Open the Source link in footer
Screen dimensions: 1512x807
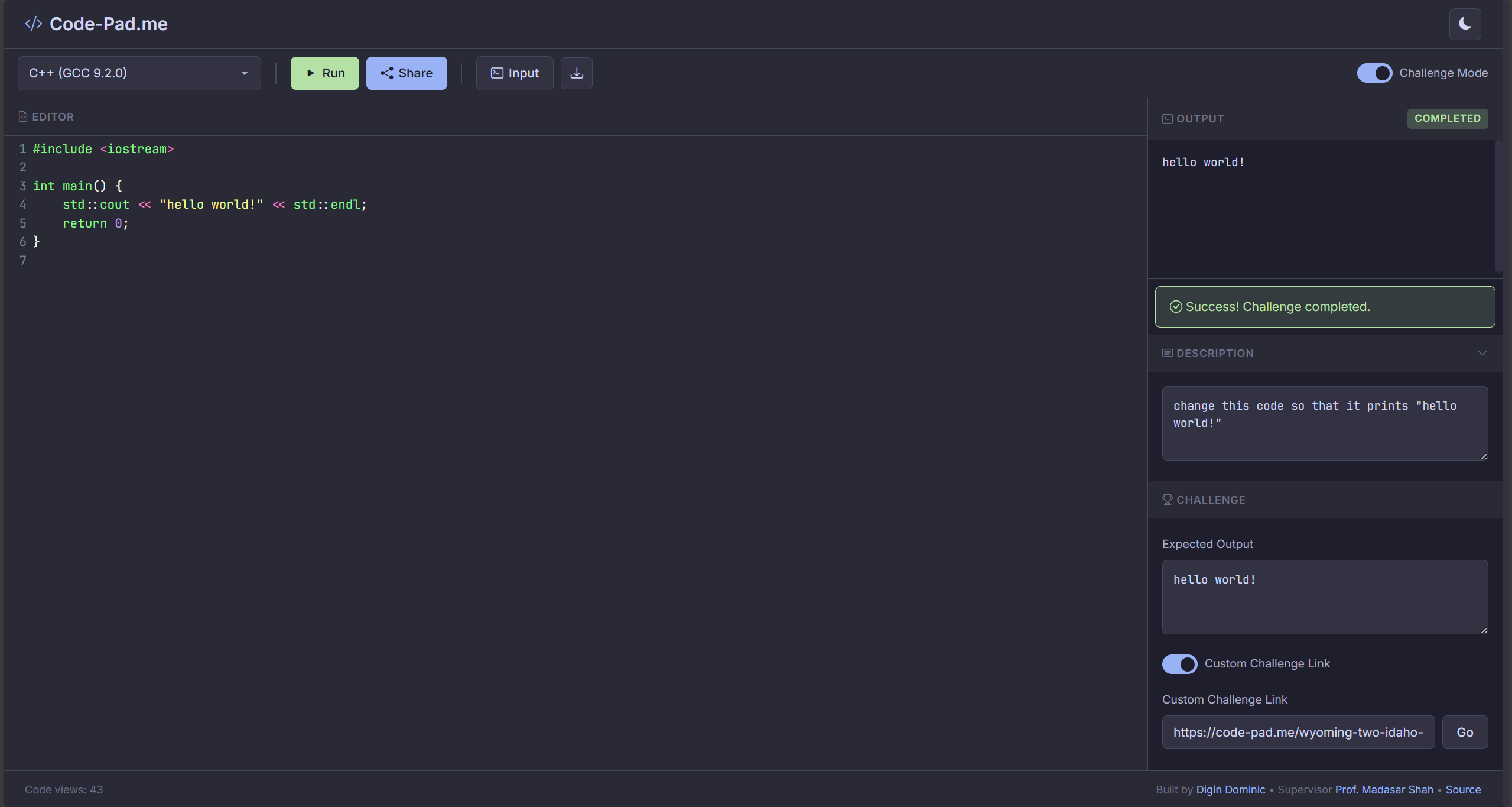(x=1463, y=789)
